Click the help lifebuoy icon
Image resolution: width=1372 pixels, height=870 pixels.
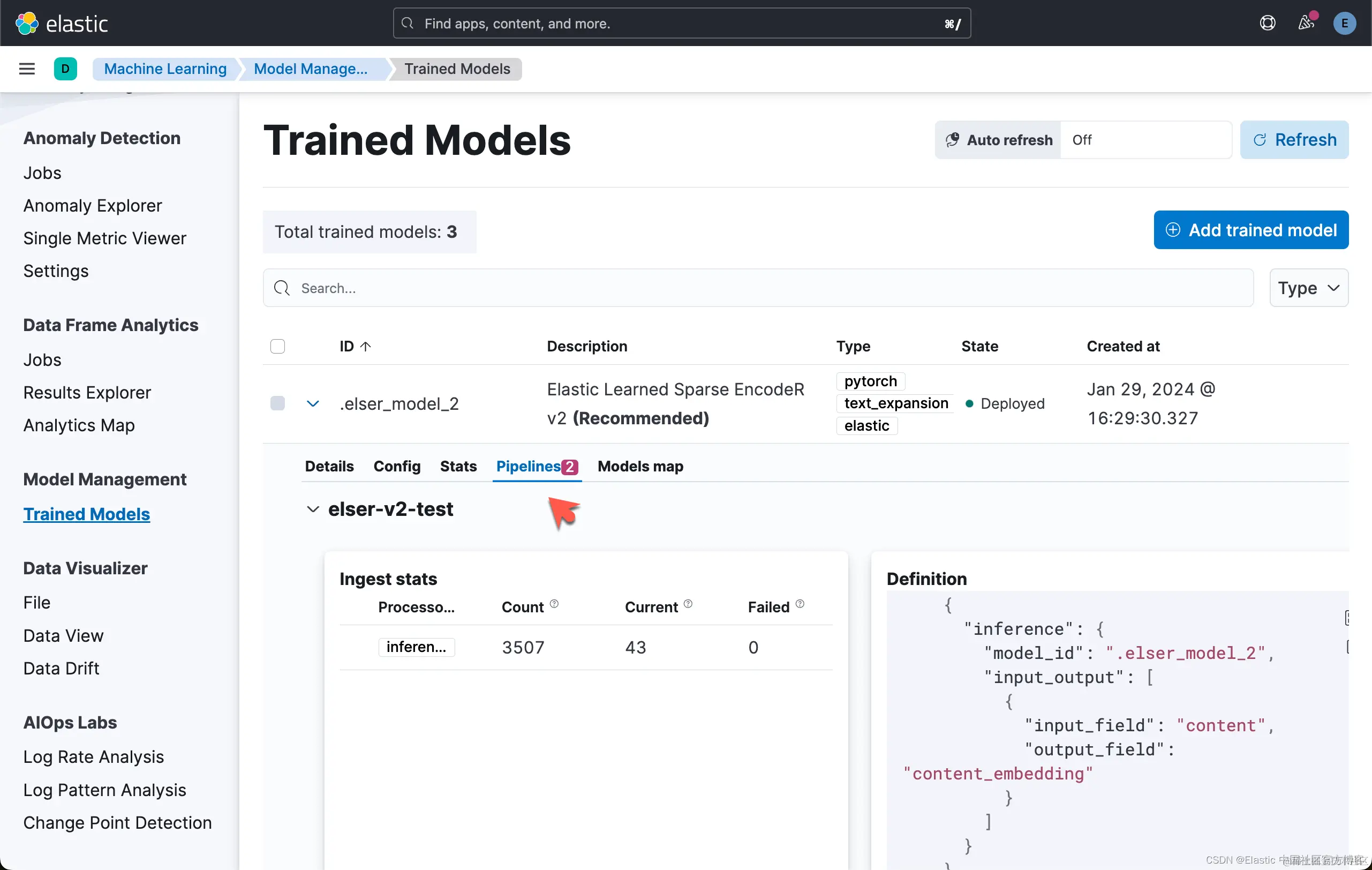click(x=1267, y=24)
